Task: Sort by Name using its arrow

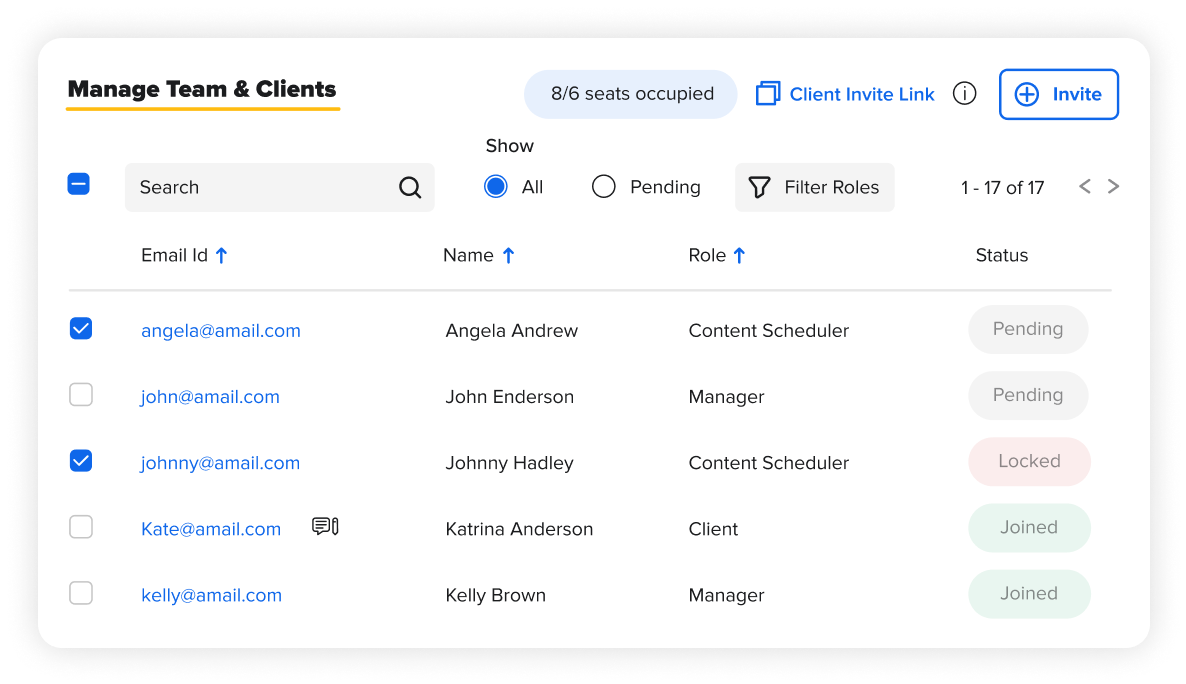Action: (x=508, y=256)
